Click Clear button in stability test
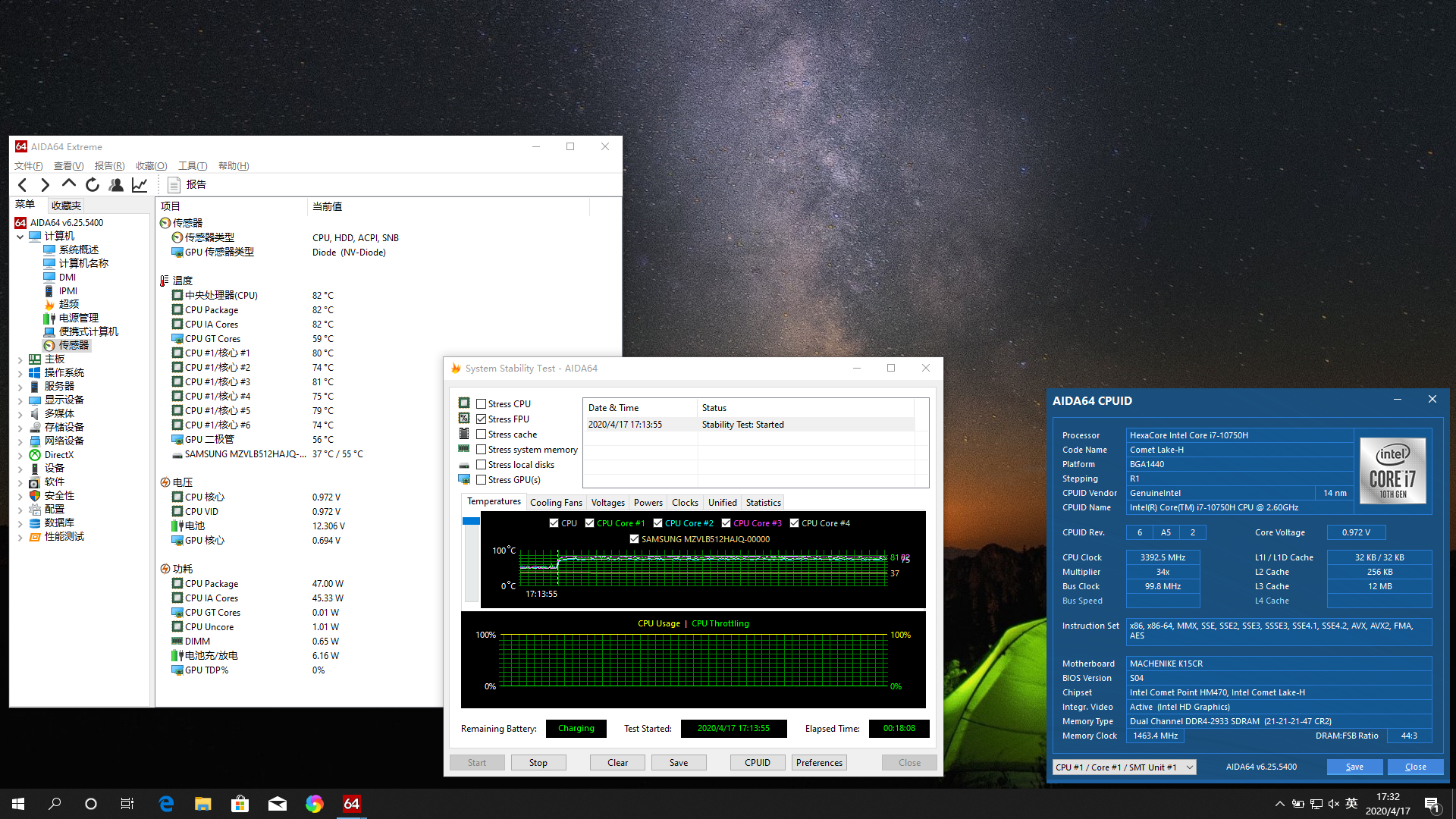The width and height of the screenshot is (1456, 819). (x=617, y=763)
